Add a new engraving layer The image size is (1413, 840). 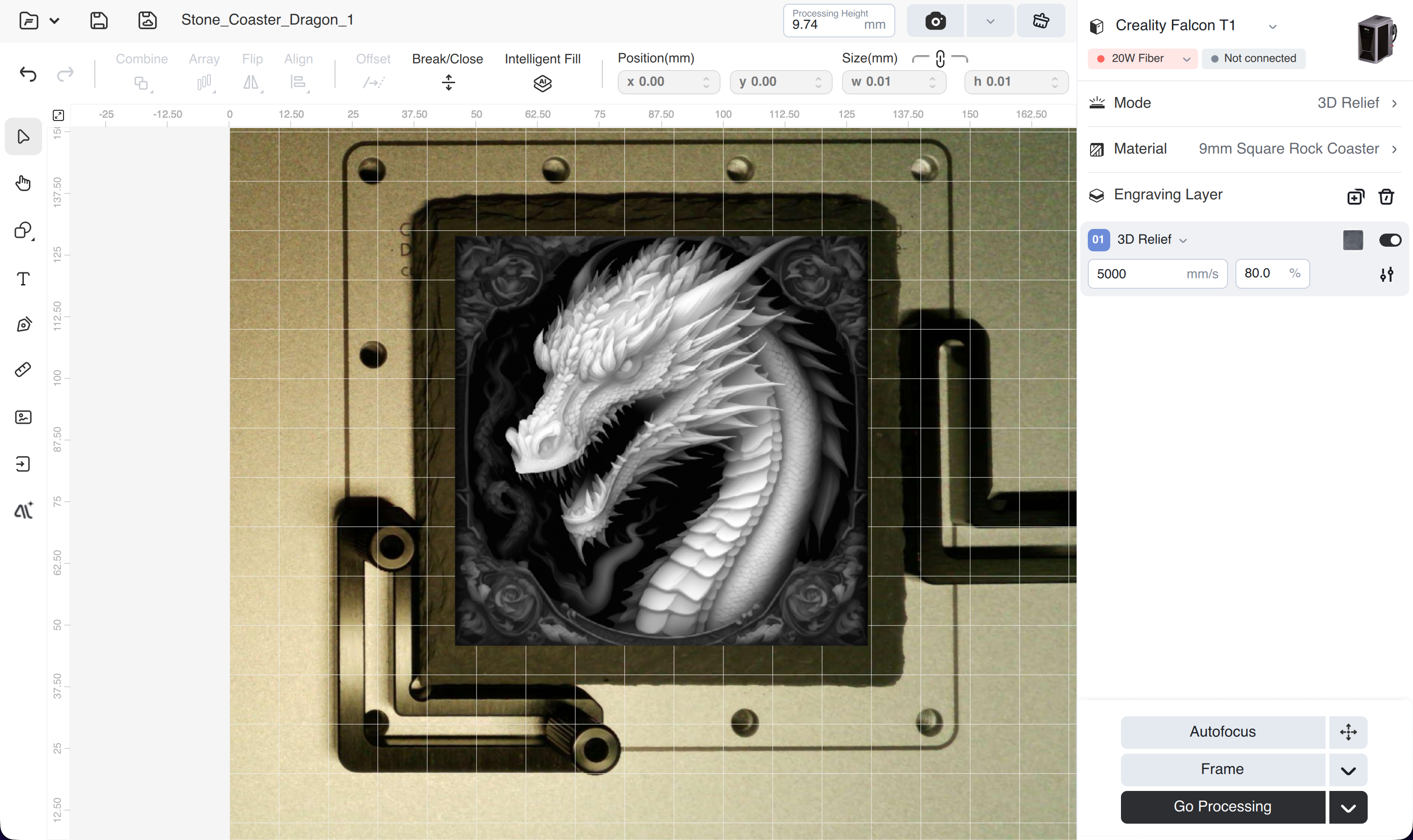1355,196
